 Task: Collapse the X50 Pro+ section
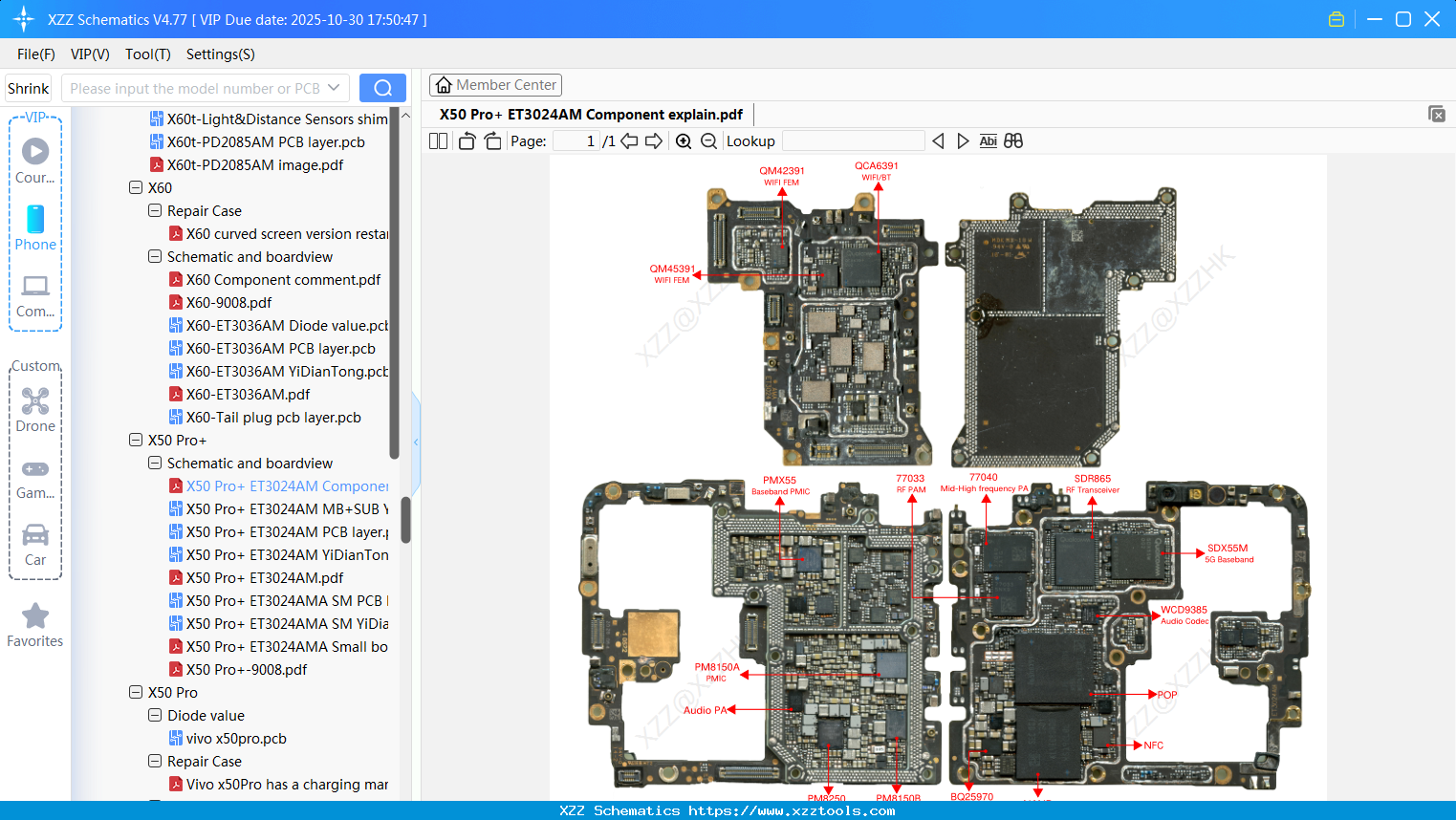[x=136, y=440]
